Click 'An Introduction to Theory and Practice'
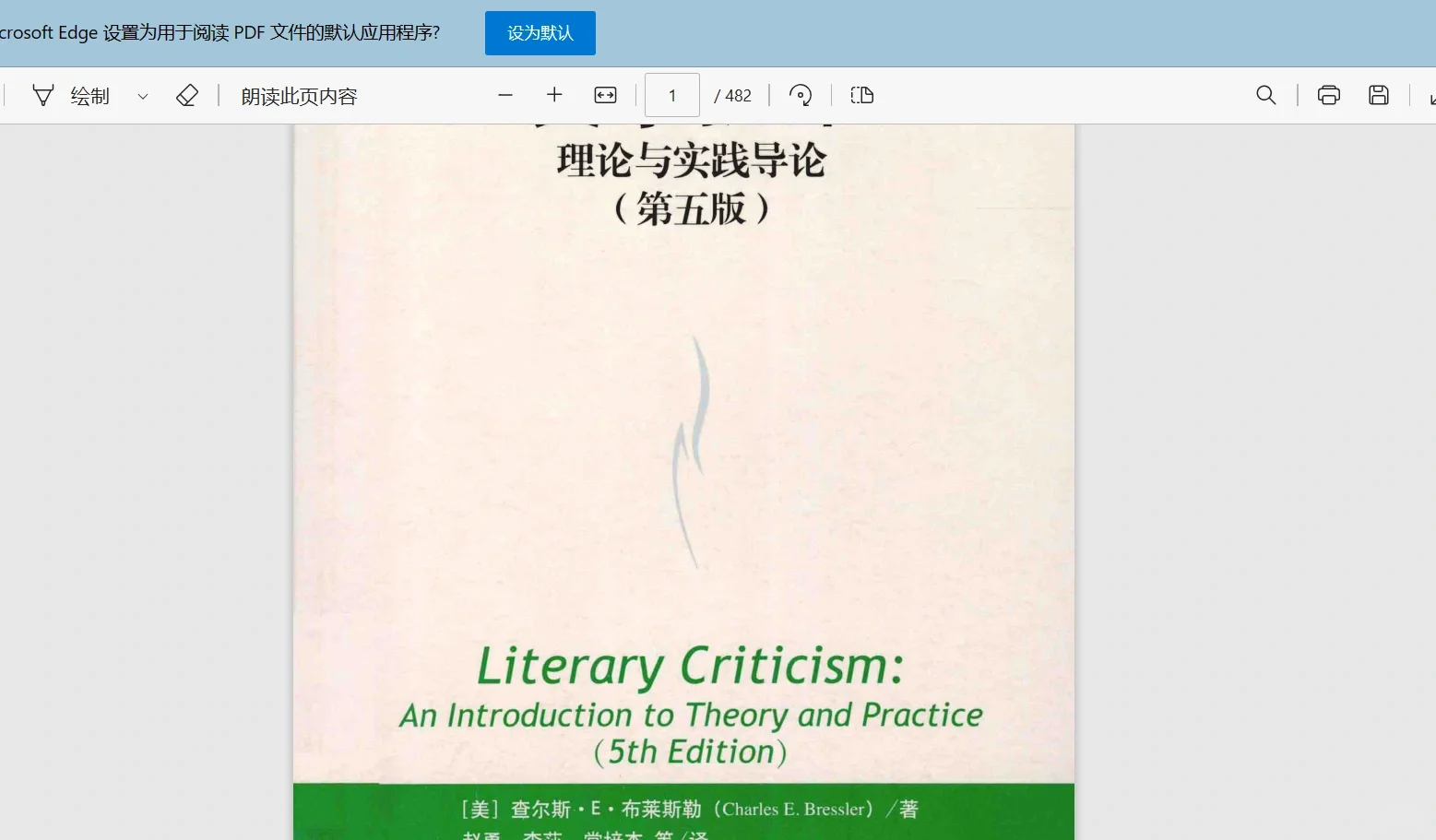 point(691,716)
